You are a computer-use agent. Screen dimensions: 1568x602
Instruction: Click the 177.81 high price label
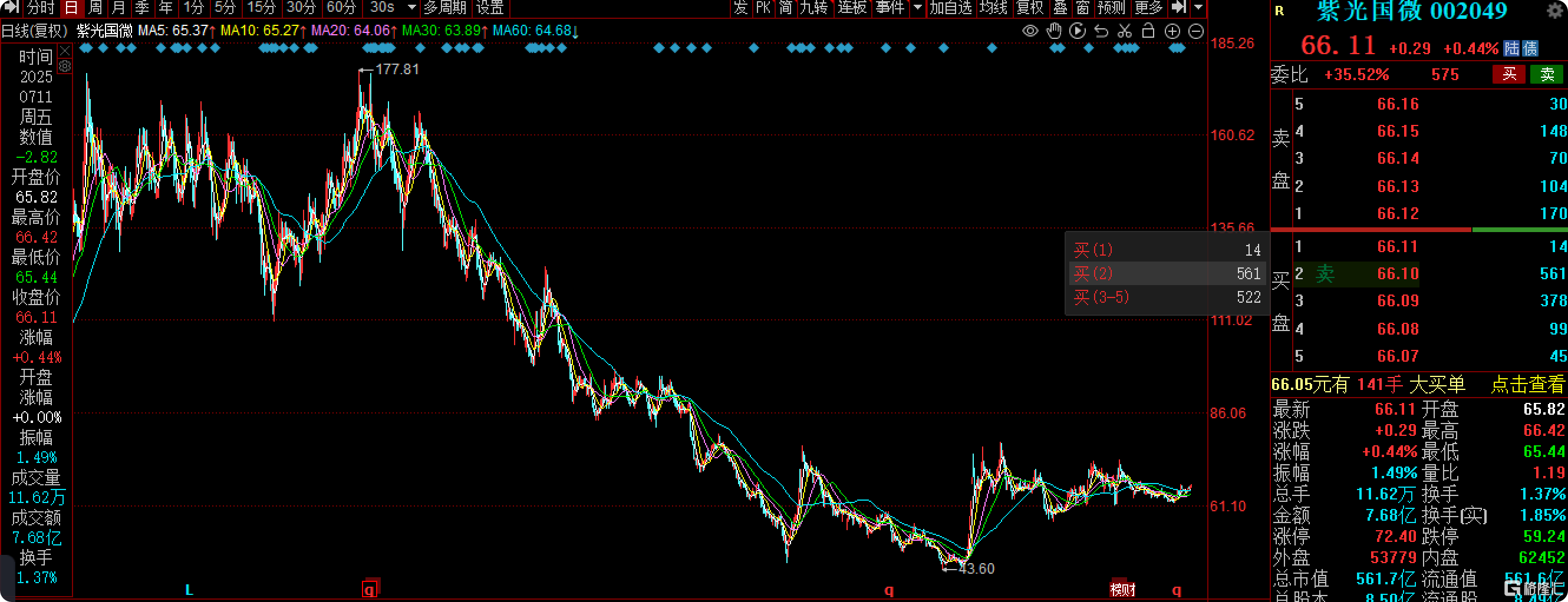point(397,70)
